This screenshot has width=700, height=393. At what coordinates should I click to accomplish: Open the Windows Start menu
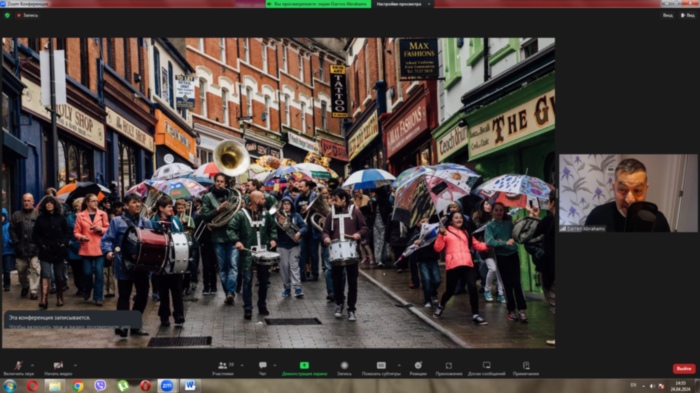pos(9,385)
